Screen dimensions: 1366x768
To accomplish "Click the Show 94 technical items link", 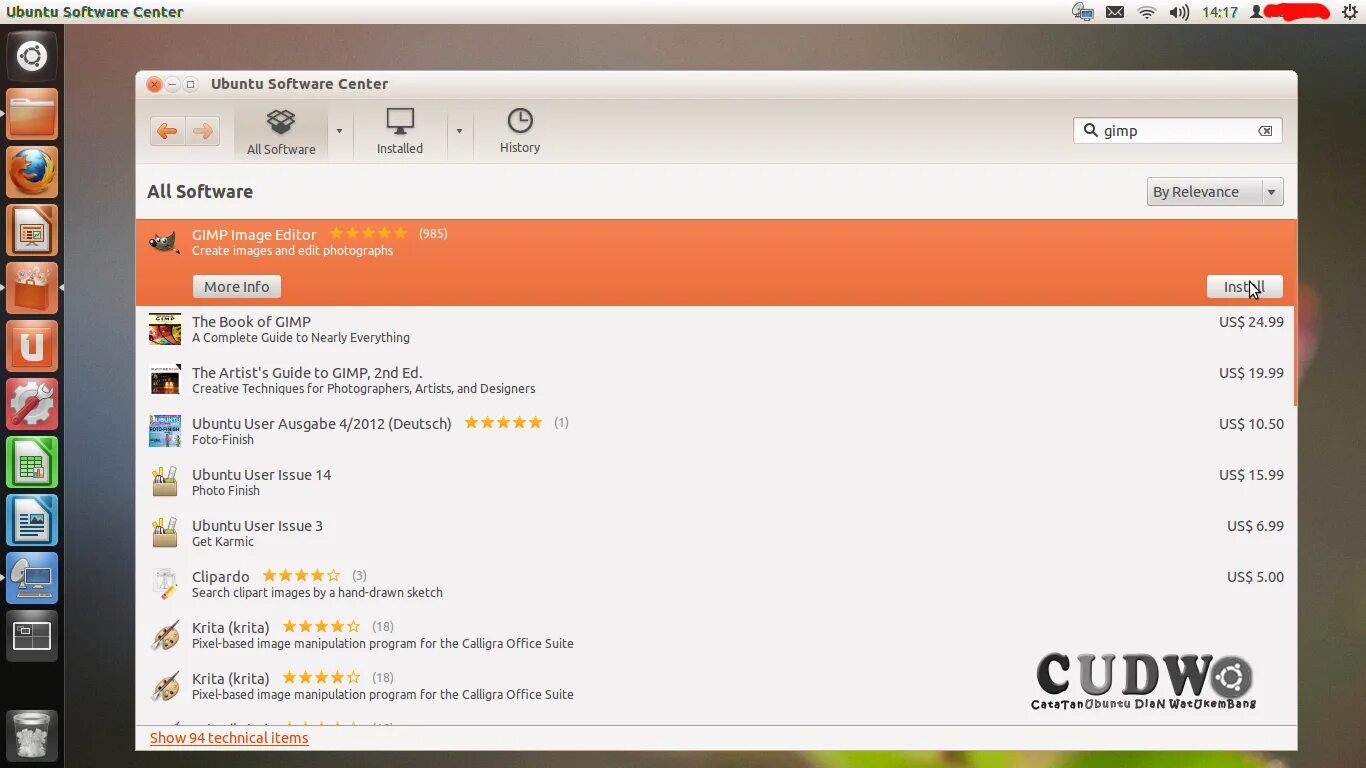I will (x=229, y=738).
